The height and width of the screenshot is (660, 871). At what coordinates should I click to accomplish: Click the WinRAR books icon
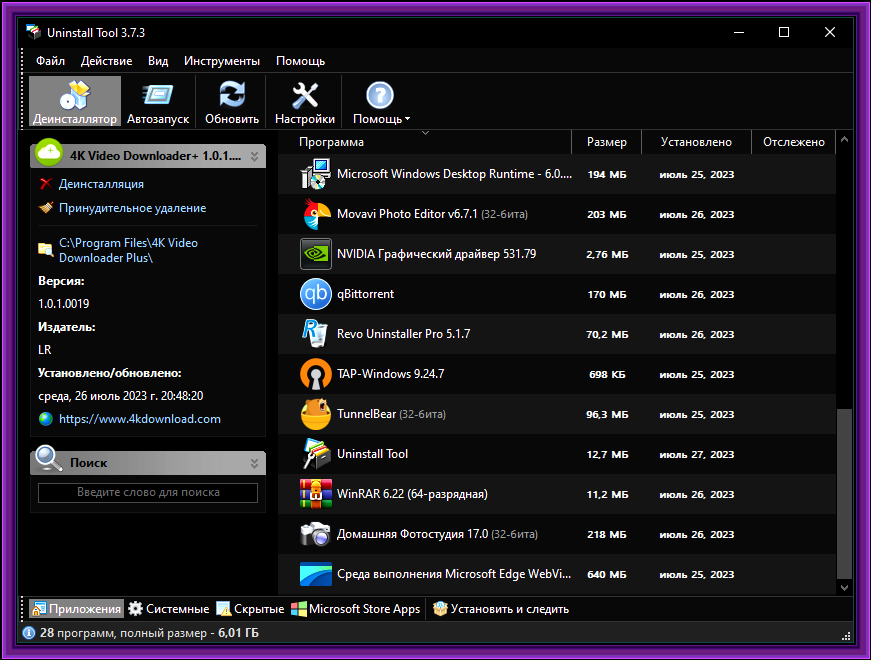(x=316, y=494)
